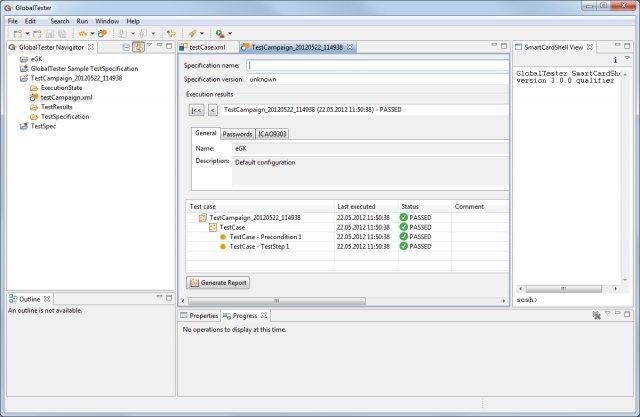This screenshot has width=640, height=417.
Task: Toggle Link with Editor in the Navigator
Action: [x=138, y=47]
